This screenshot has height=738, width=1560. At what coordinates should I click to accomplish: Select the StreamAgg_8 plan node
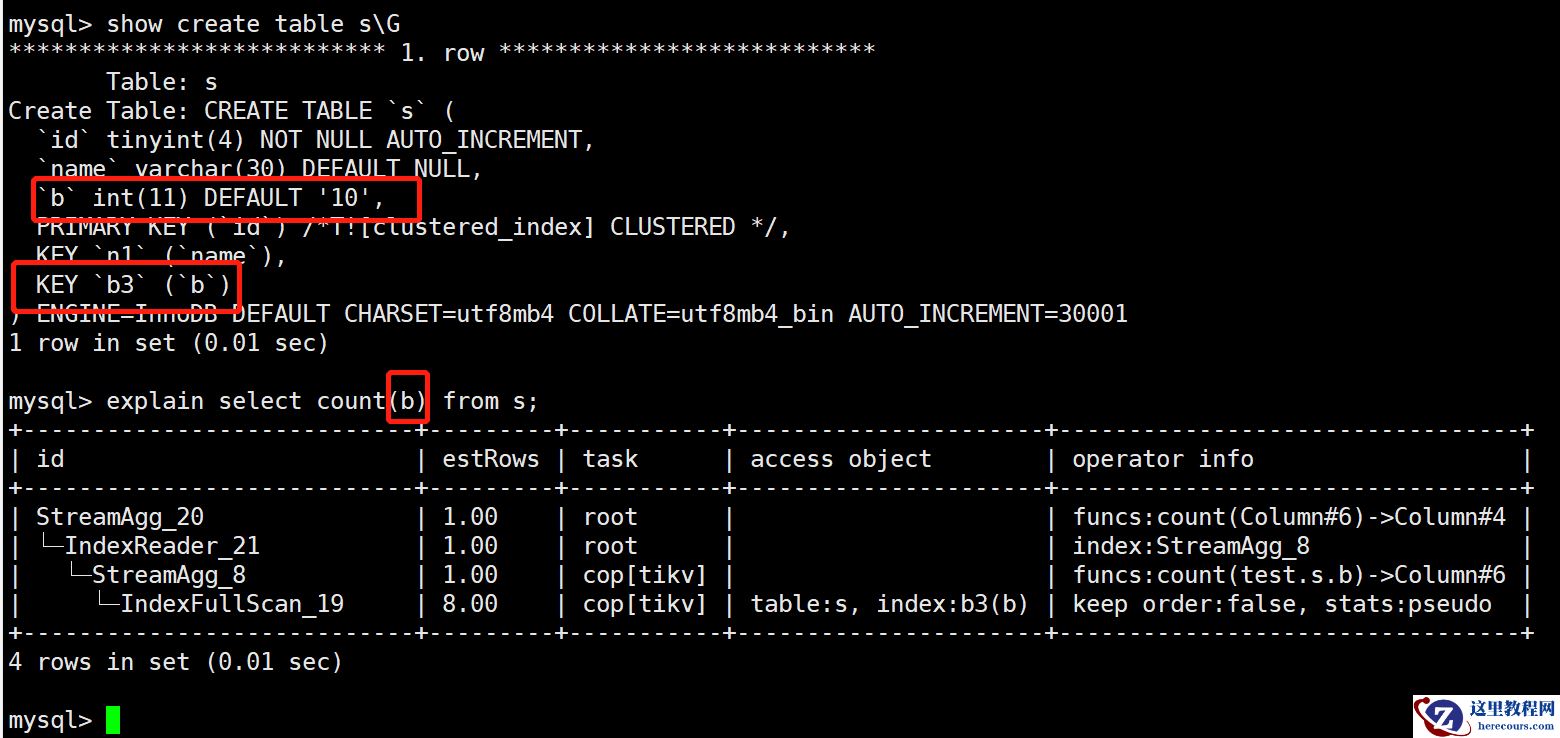[x=168, y=575]
